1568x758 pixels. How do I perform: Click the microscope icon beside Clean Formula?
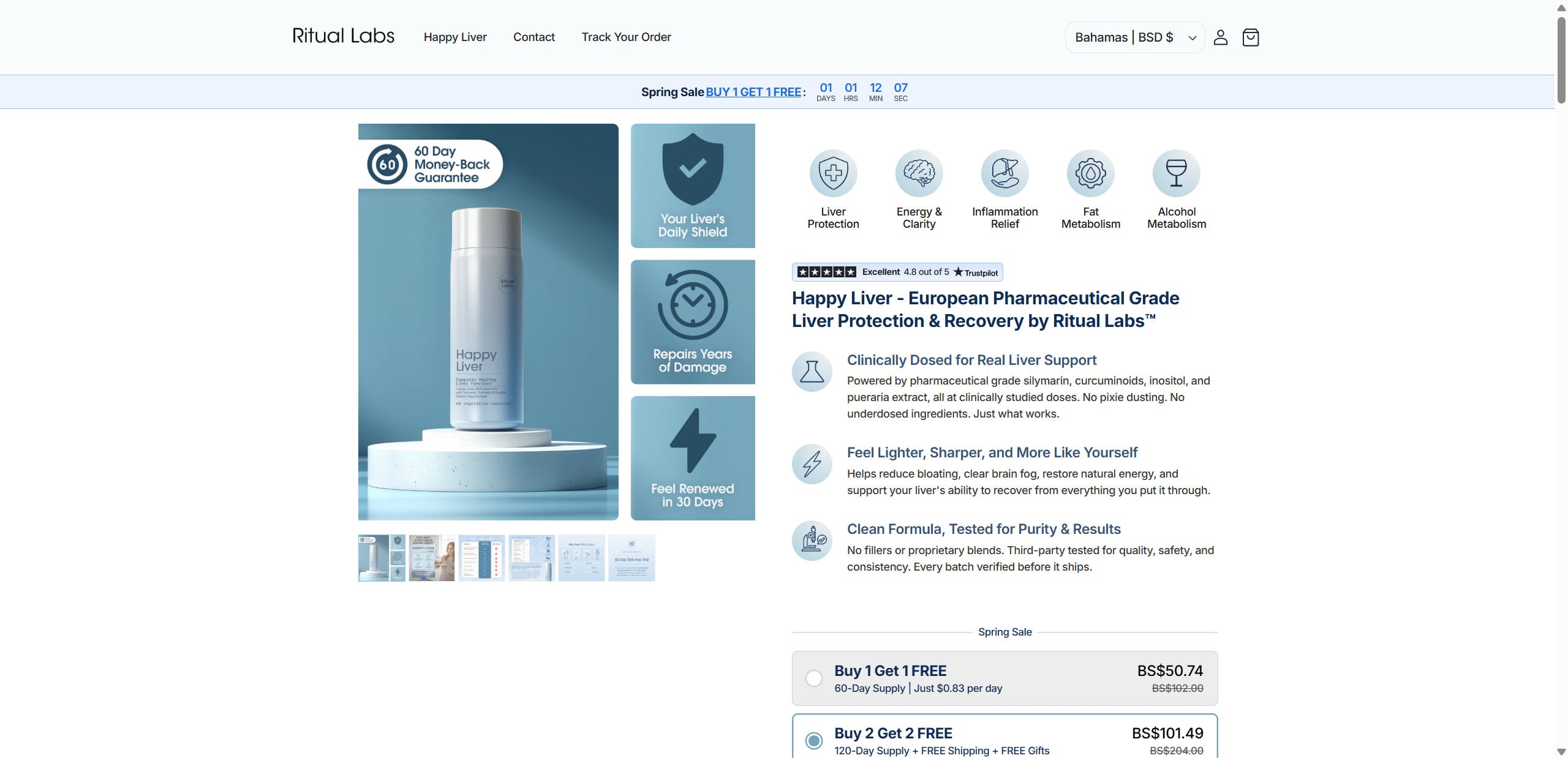click(812, 541)
